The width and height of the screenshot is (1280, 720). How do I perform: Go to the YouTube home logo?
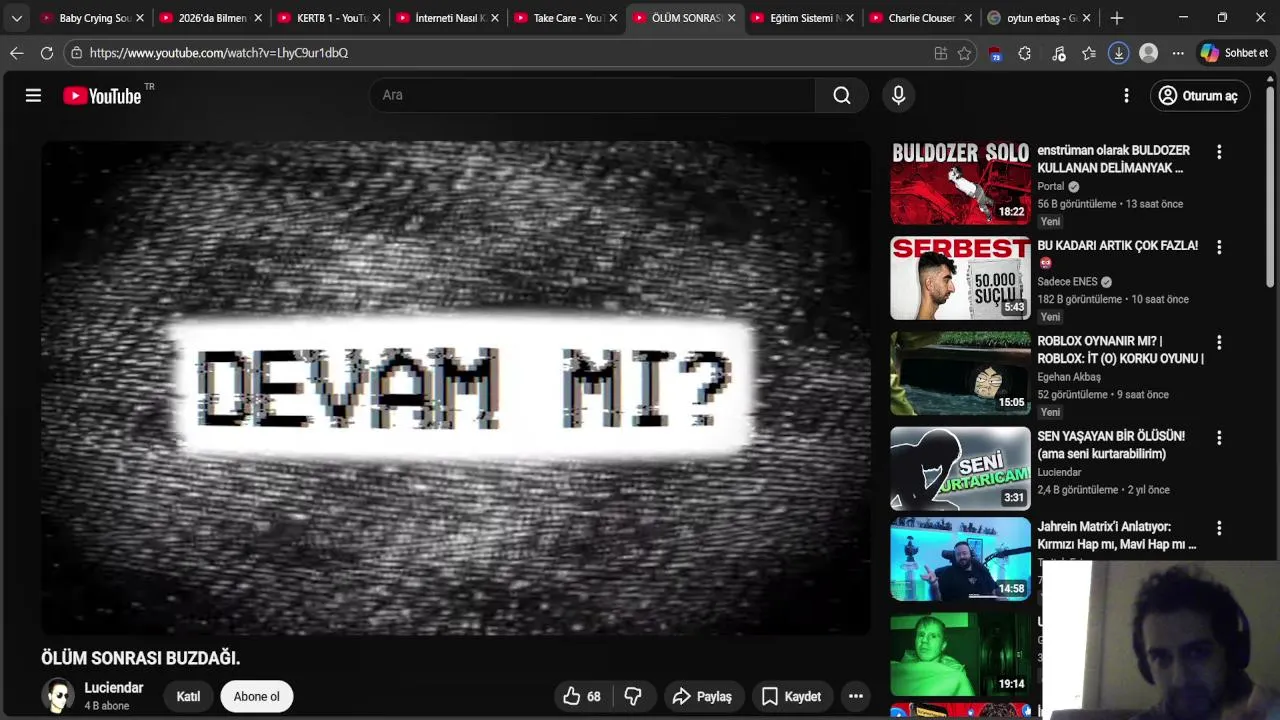click(x=102, y=96)
